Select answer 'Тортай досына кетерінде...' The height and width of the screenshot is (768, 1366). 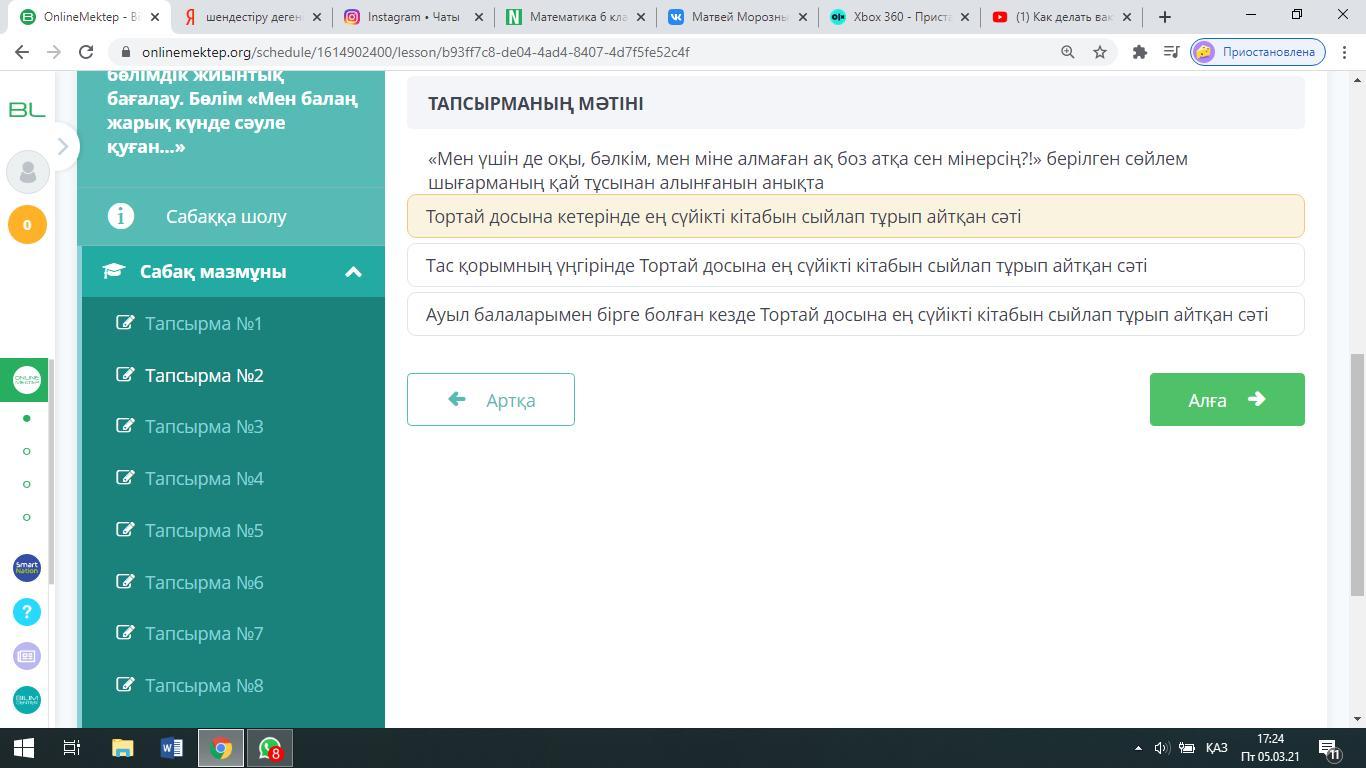(855, 216)
